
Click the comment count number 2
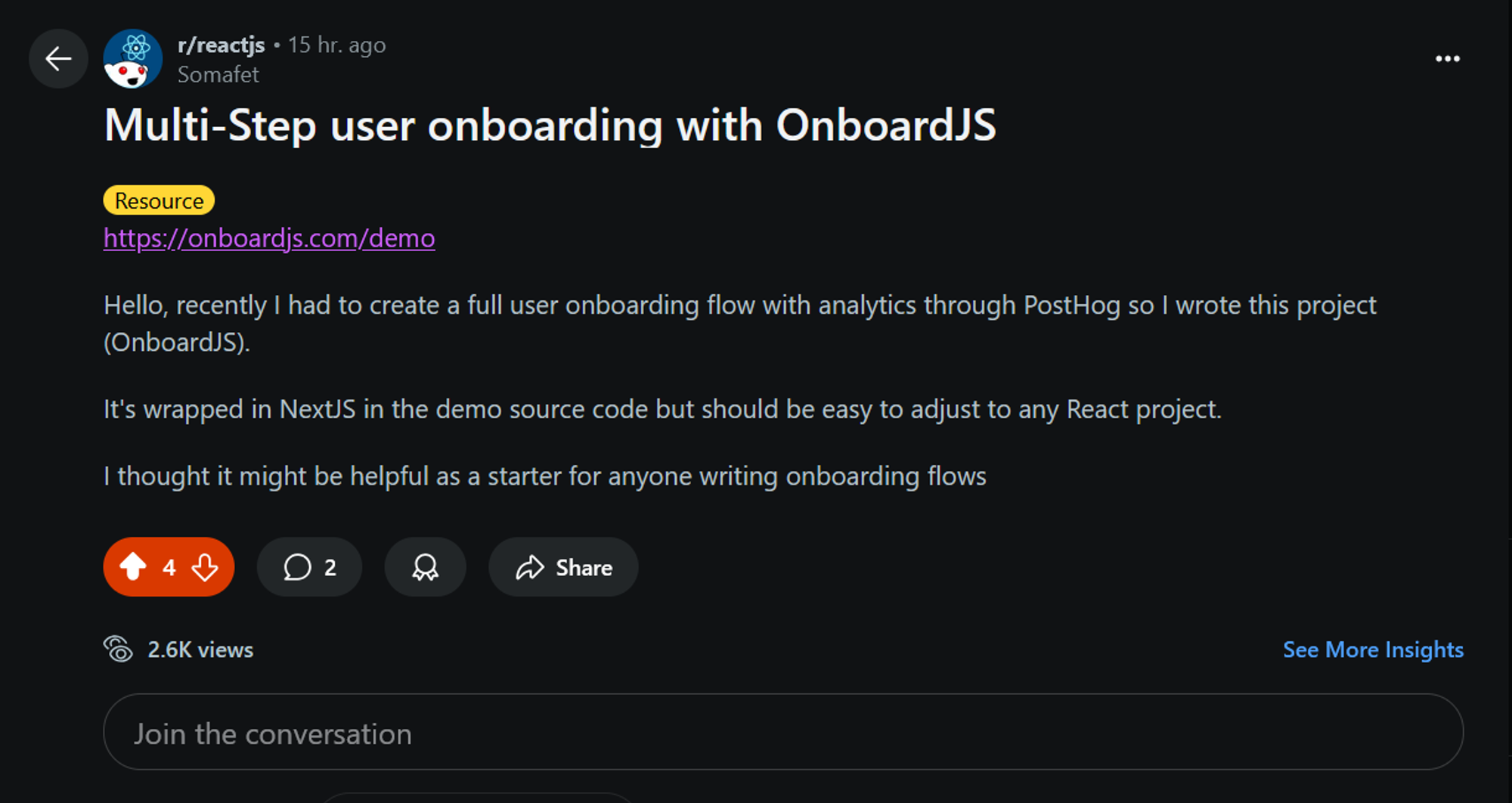coord(330,567)
